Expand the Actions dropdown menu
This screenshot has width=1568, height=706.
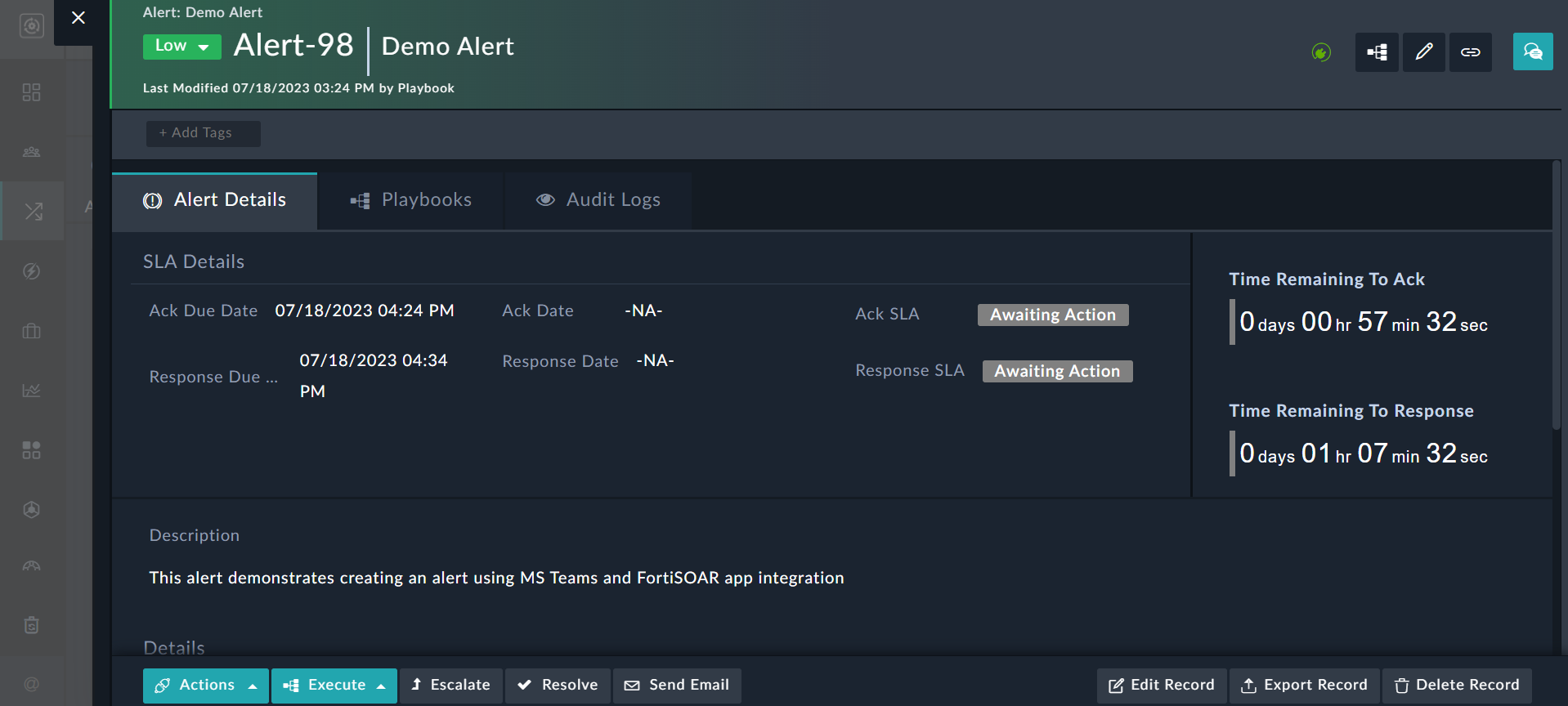point(206,686)
